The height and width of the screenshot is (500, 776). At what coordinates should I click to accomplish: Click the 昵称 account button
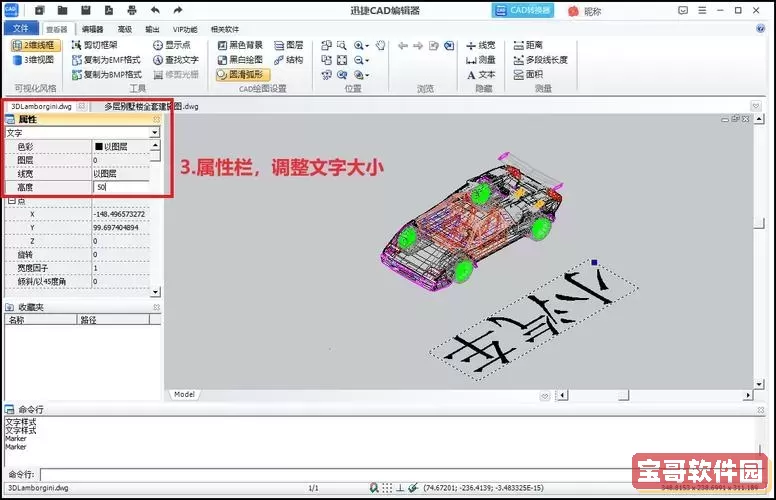click(584, 11)
